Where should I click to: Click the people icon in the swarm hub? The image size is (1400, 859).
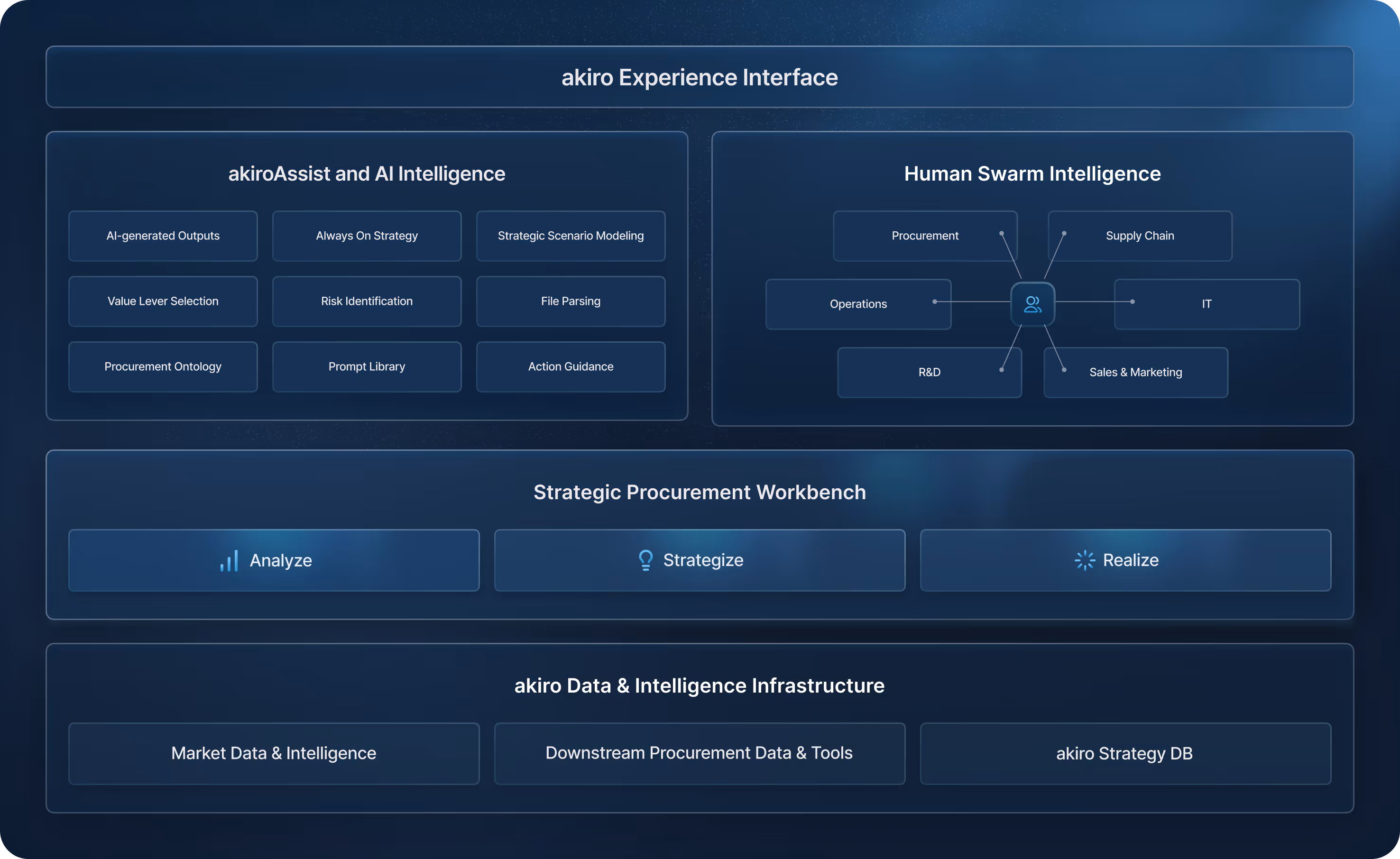(x=1032, y=304)
